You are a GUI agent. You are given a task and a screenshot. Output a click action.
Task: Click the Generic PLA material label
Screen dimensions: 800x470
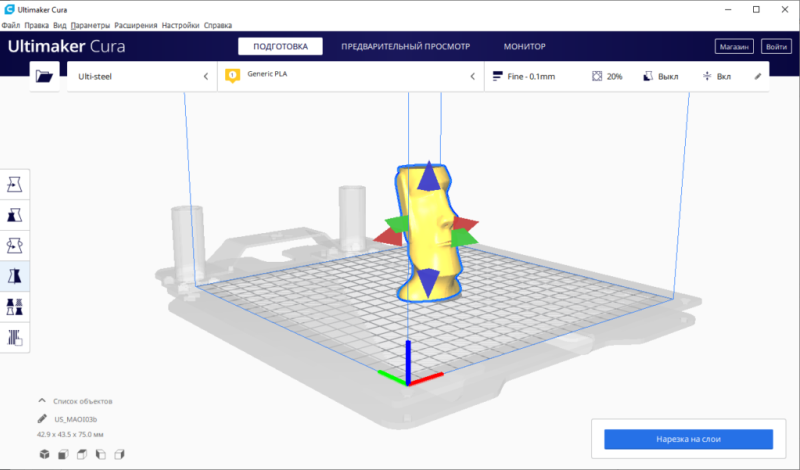click(267, 73)
